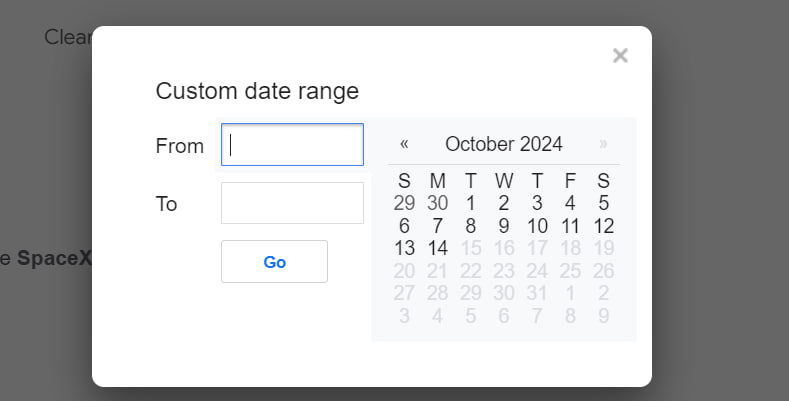This screenshot has height=401, width=789.
Task: Pick October 11 on the calendar
Action: click(x=570, y=226)
